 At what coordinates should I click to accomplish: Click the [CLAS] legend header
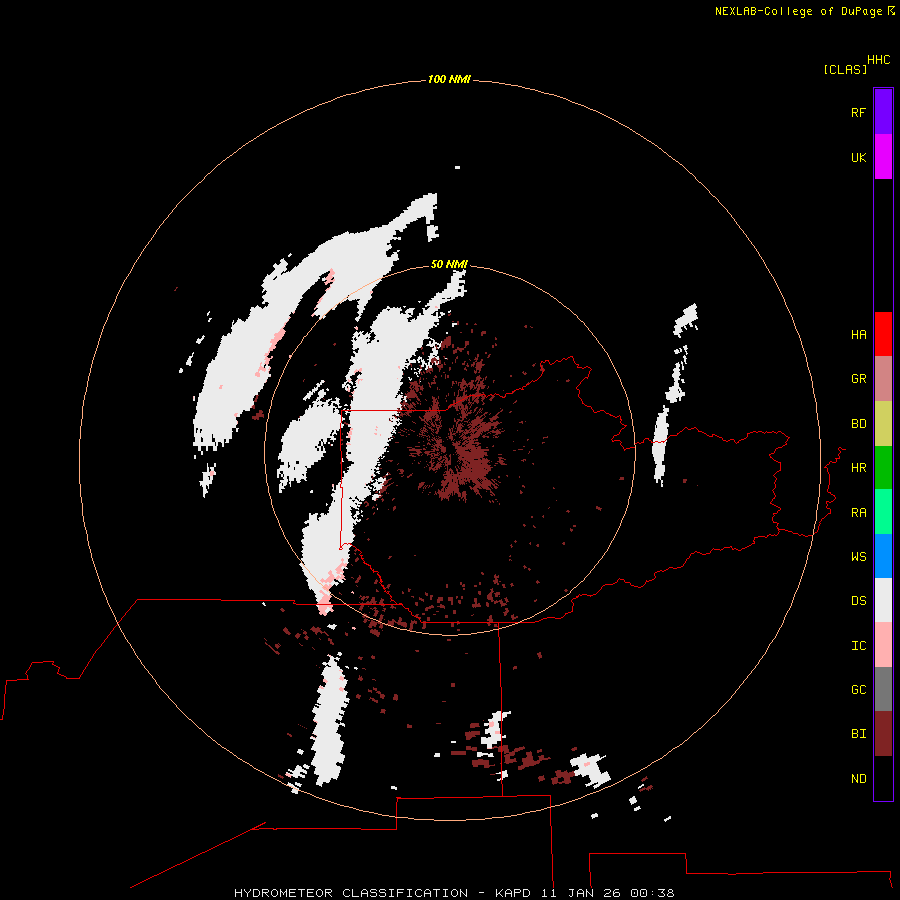[x=845, y=70]
